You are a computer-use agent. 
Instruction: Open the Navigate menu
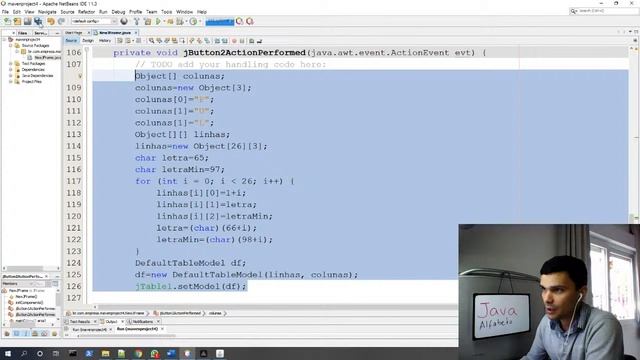pyautogui.click(x=47, y=12)
